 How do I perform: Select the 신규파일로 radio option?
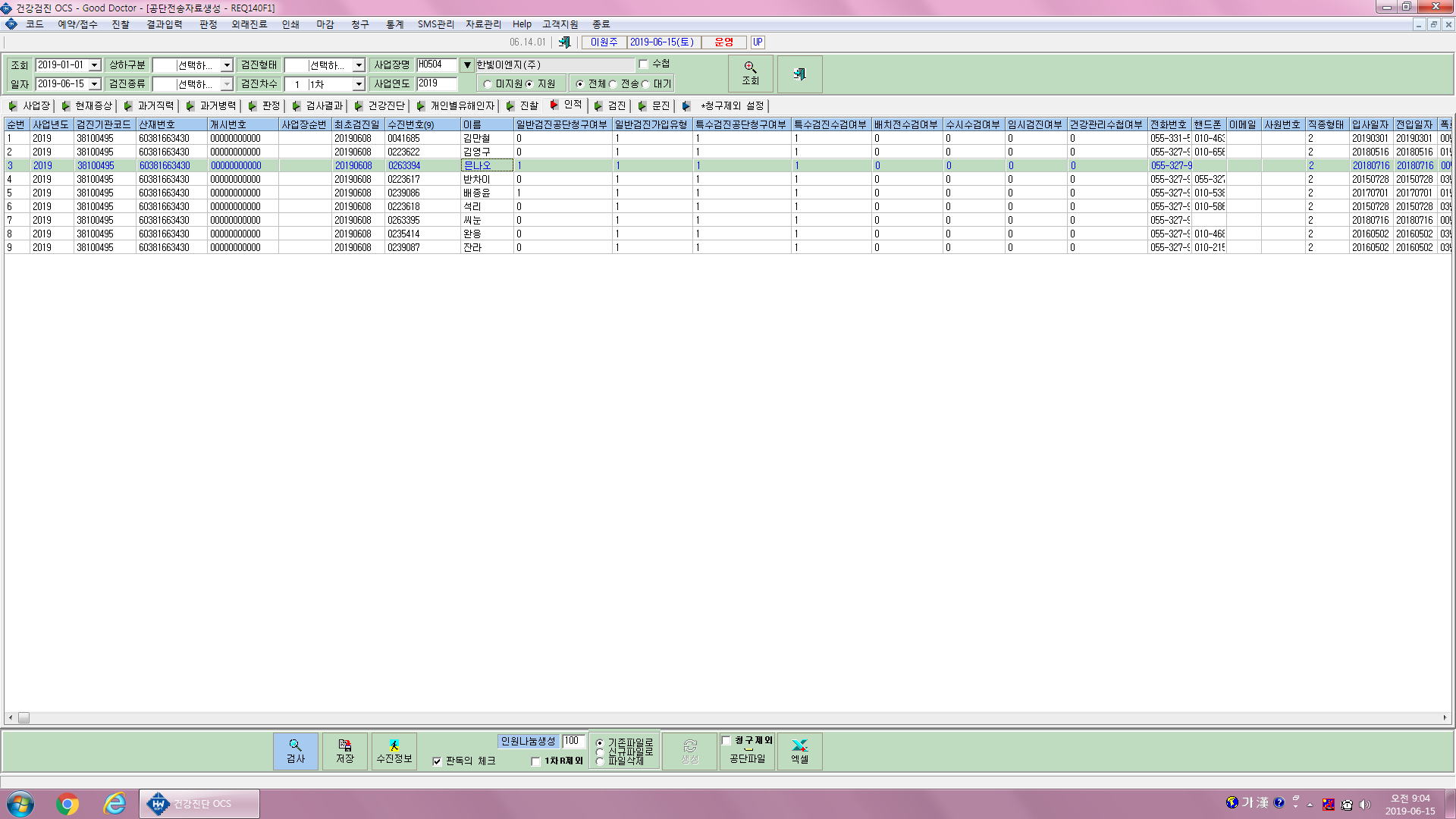point(600,752)
